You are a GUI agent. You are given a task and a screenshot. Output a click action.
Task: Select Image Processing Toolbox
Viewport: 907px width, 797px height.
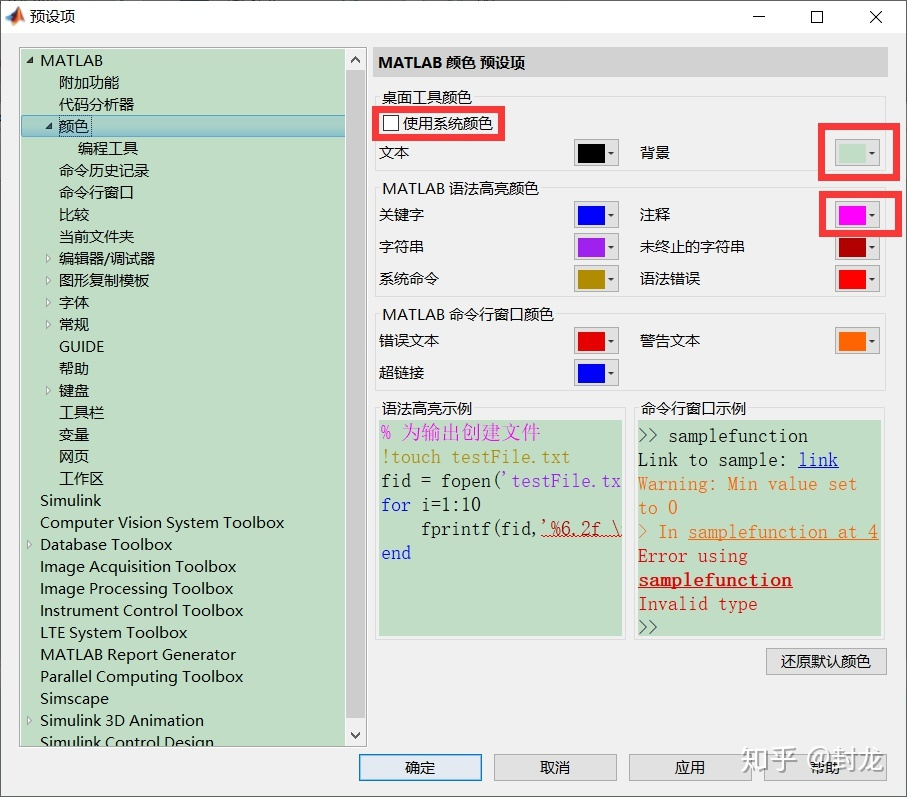(x=137, y=588)
